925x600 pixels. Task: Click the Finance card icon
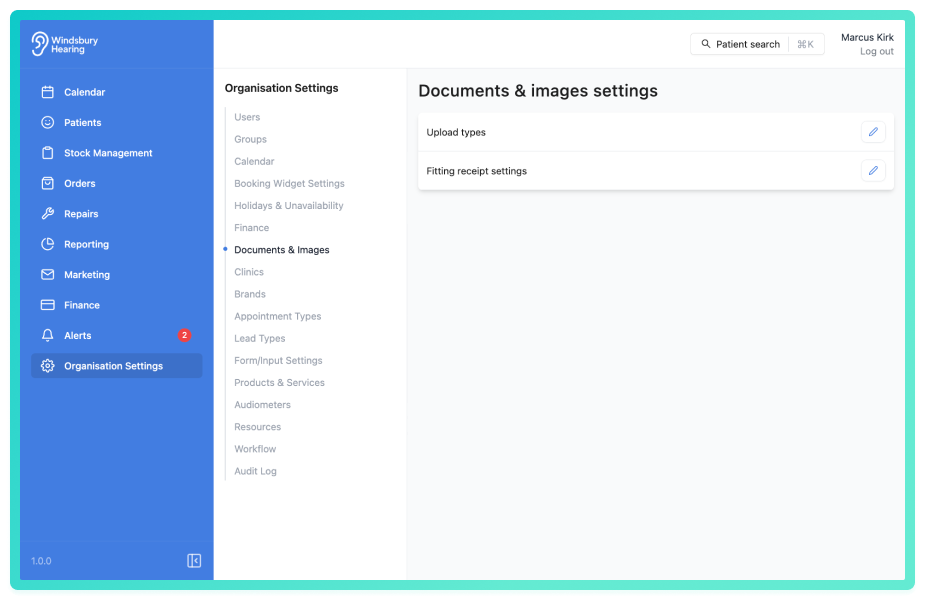pos(48,305)
